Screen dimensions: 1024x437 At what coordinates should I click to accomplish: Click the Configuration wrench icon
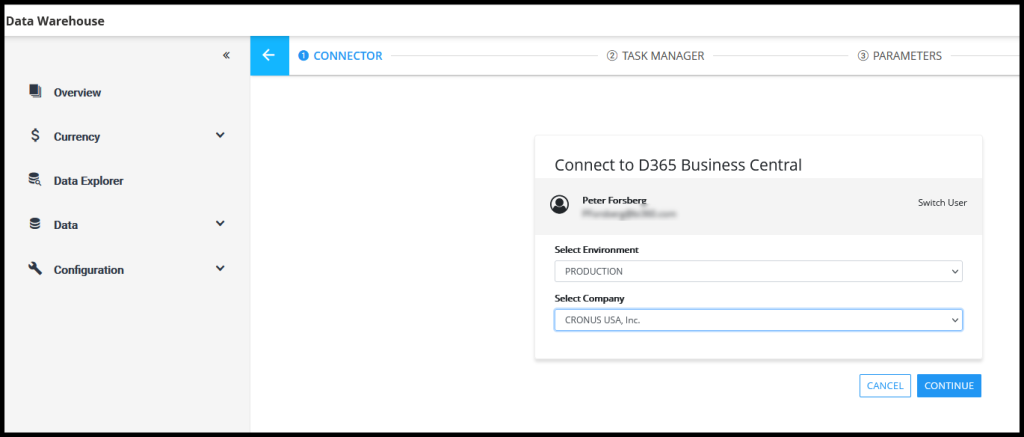35,269
